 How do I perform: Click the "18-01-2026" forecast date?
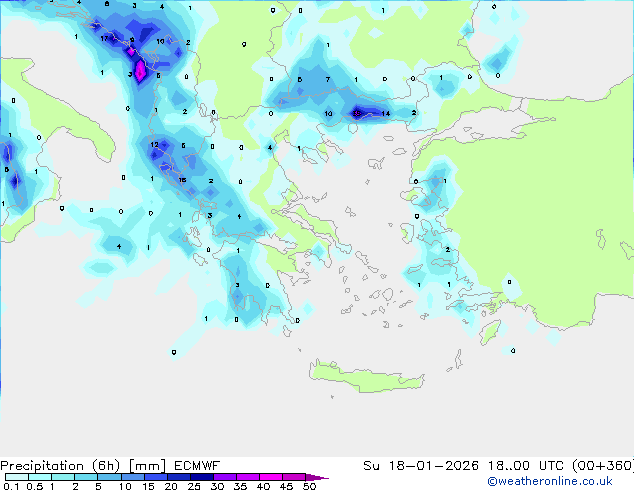pos(433,466)
